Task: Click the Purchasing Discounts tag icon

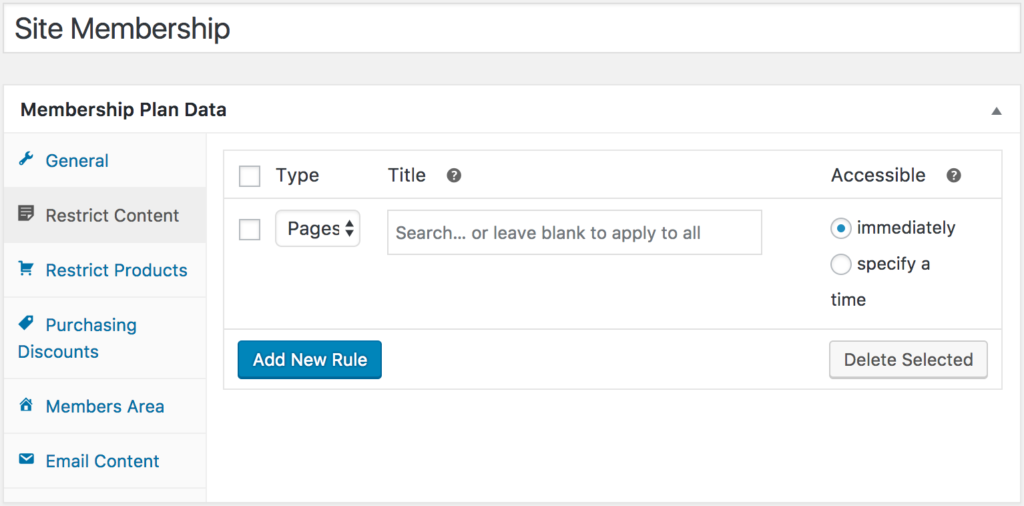Action: click(x=25, y=323)
